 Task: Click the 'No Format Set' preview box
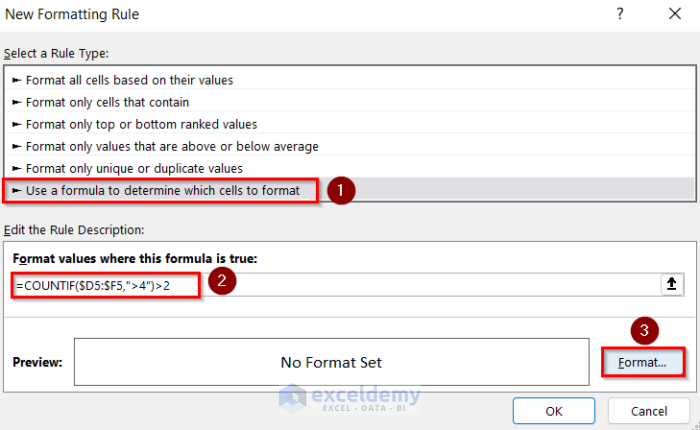click(x=331, y=362)
